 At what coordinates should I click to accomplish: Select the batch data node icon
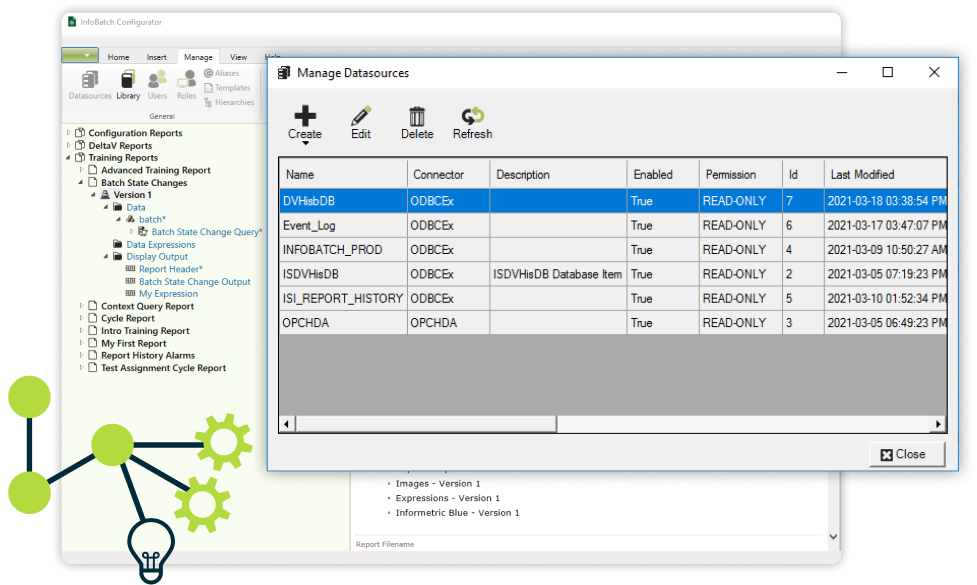(131, 219)
